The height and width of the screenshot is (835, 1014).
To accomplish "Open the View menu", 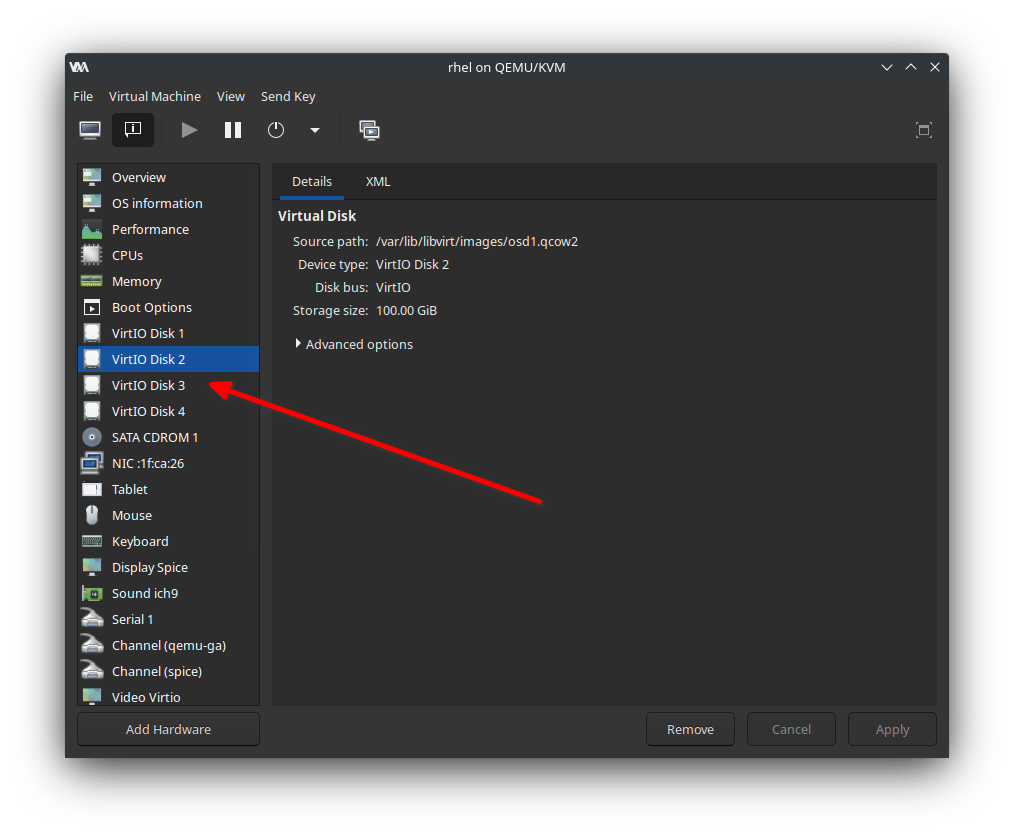I will [x=231, y=96].
